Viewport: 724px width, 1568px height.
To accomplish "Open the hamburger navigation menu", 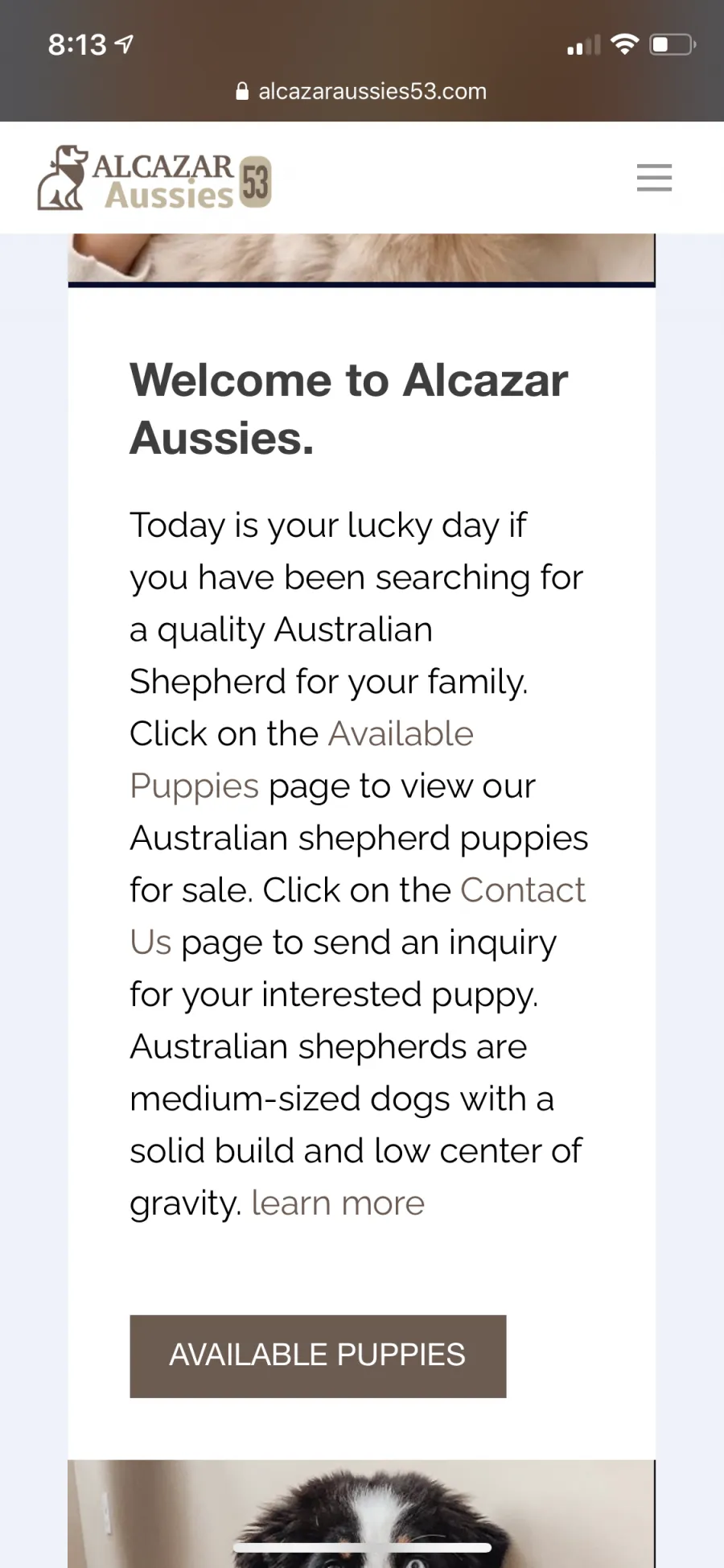I will click(x=654, y=178).
